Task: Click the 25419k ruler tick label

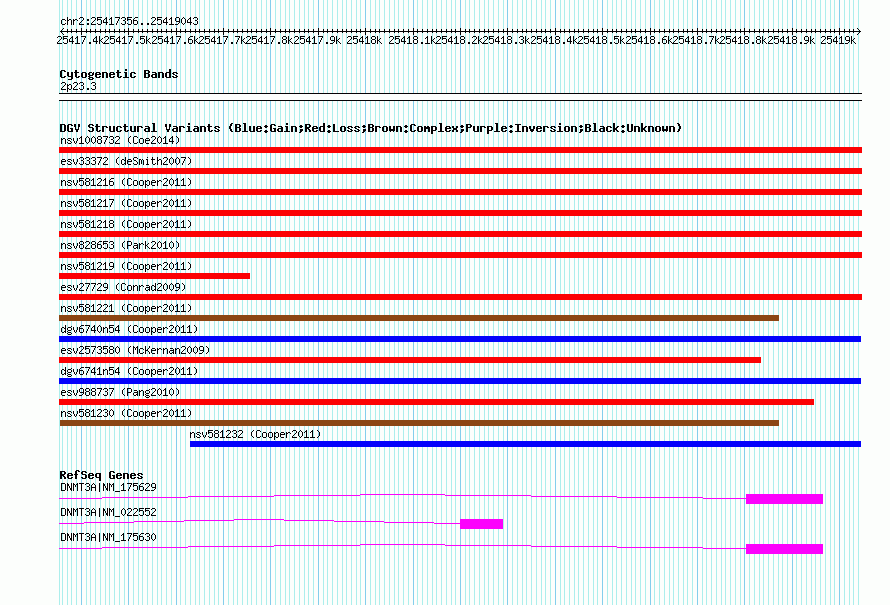Action: [838, 40]
